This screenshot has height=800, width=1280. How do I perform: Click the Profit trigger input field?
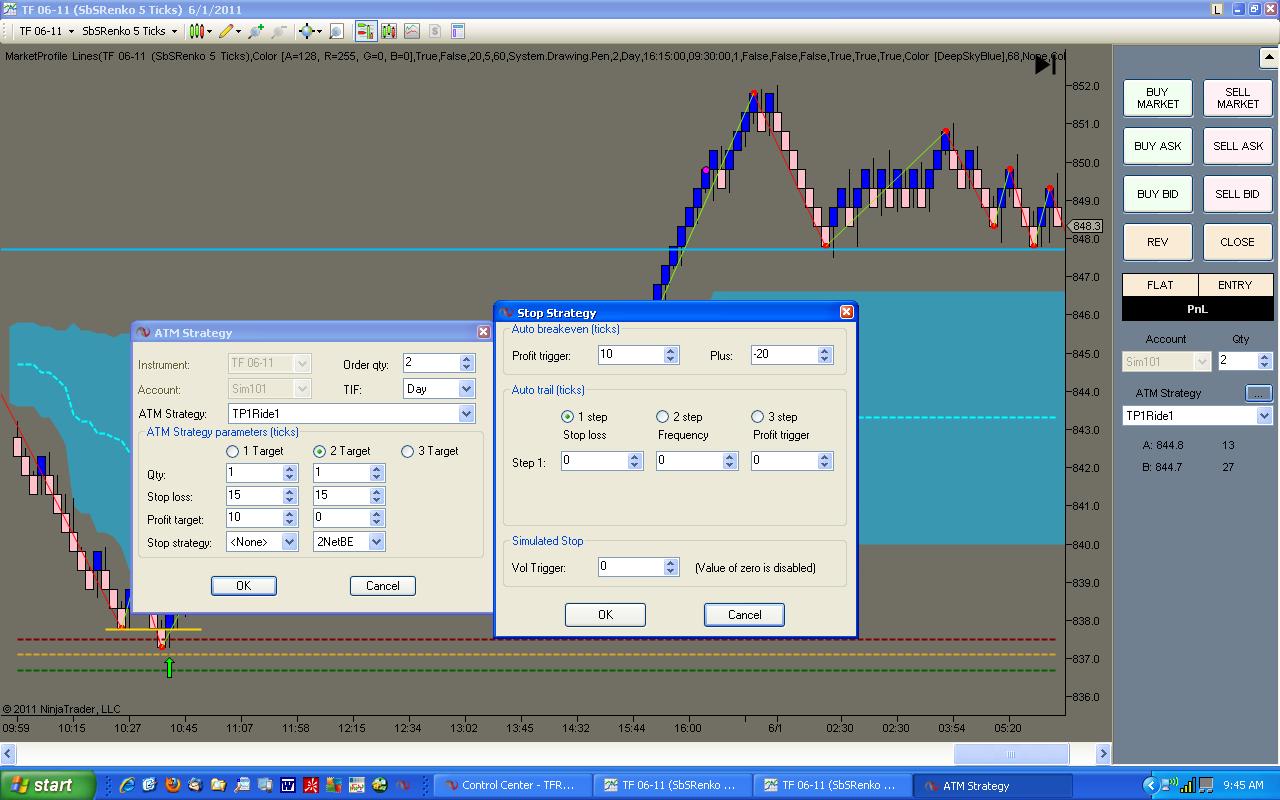[x=630, y=355]
